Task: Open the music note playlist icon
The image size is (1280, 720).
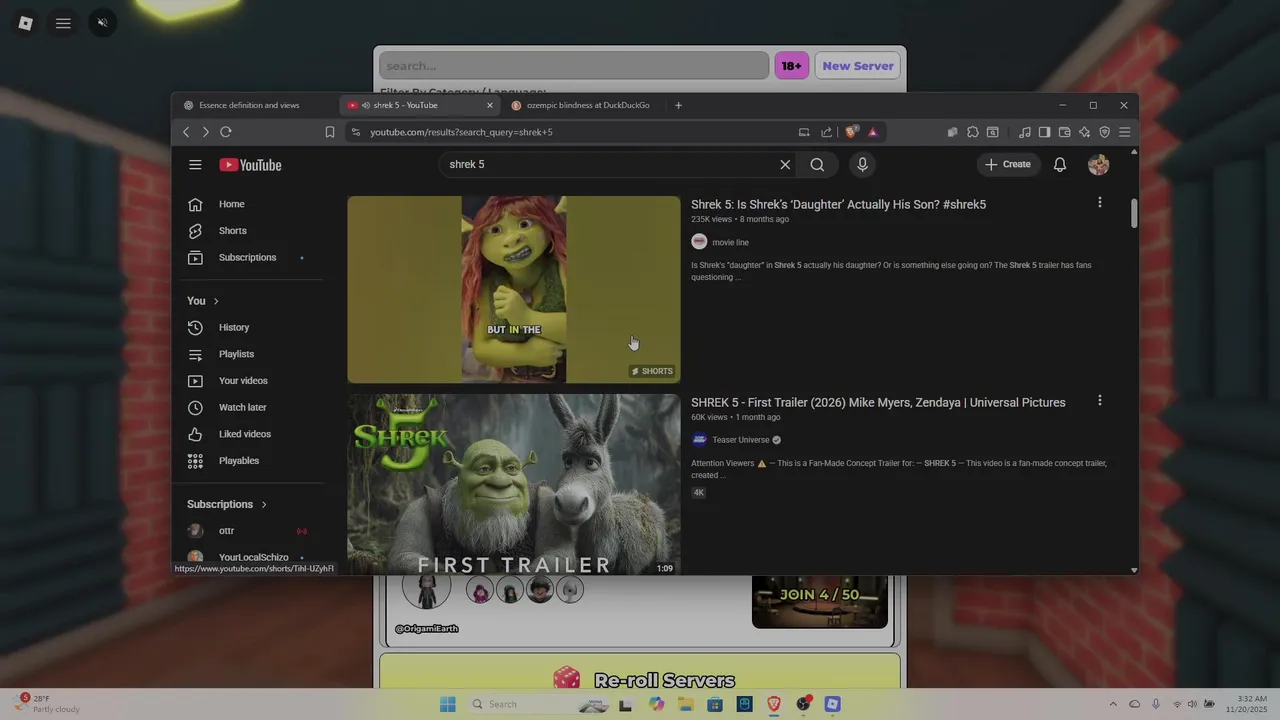Action: click(1025, 132)
